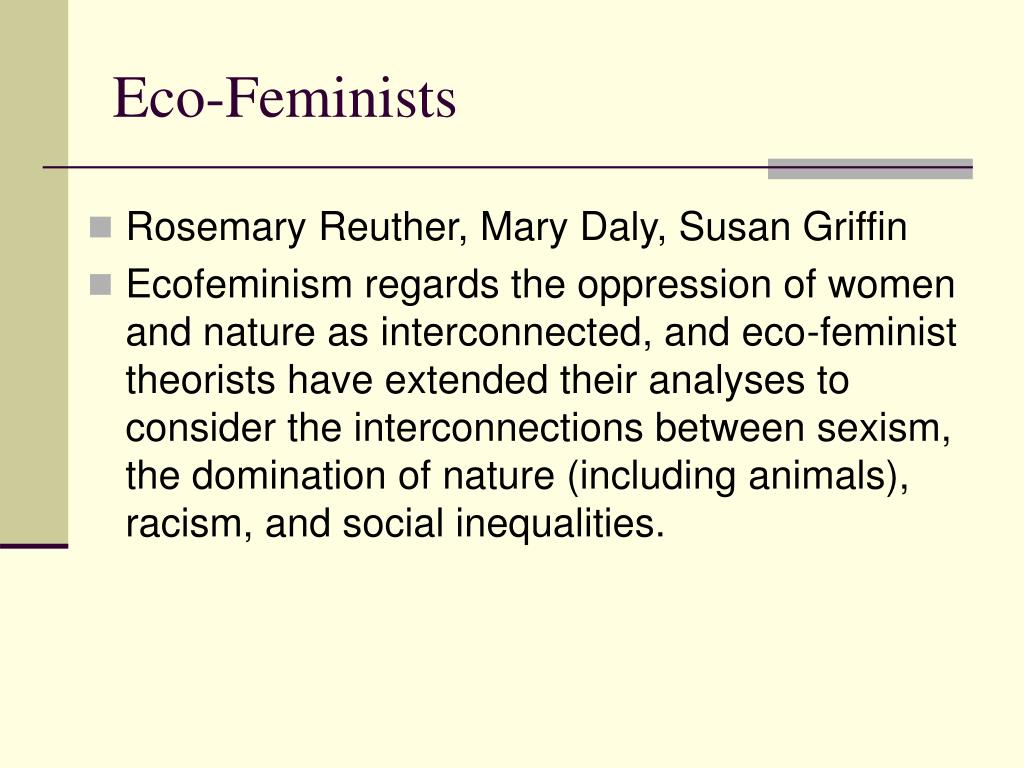The image size is (1024, 768).
Task: Click the word 'theorists' starting third line
Action: [x=200, y=379]
